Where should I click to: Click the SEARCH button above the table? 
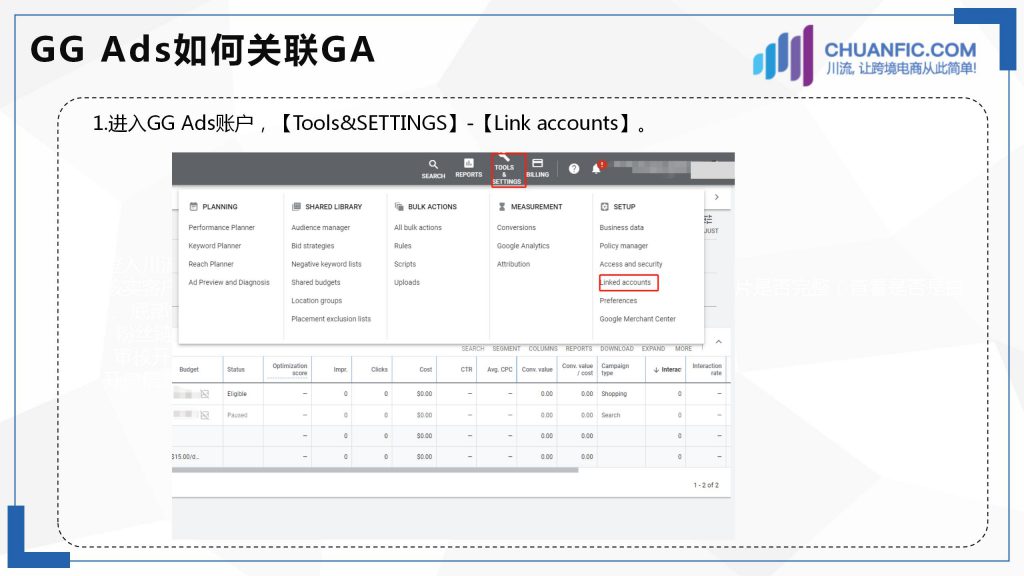[x=473, y=349]
